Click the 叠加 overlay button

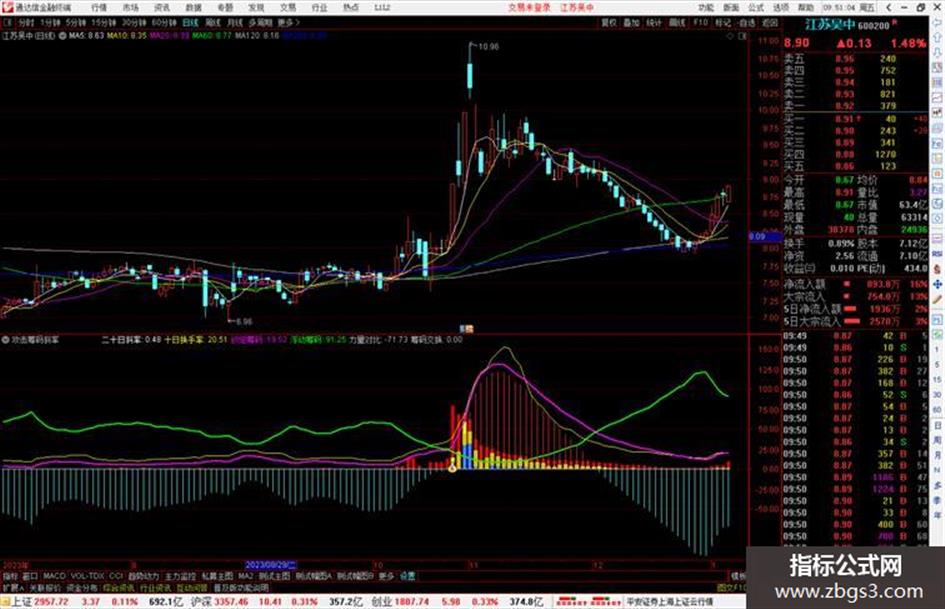(x=631, y=23)
